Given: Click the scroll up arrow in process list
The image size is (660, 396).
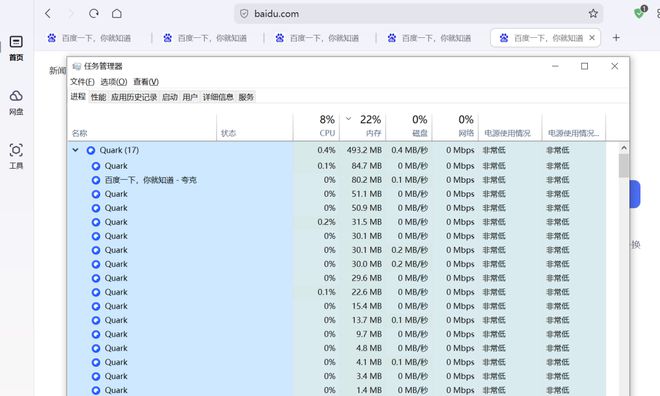Looking at the screenshot, I should 624,148.
